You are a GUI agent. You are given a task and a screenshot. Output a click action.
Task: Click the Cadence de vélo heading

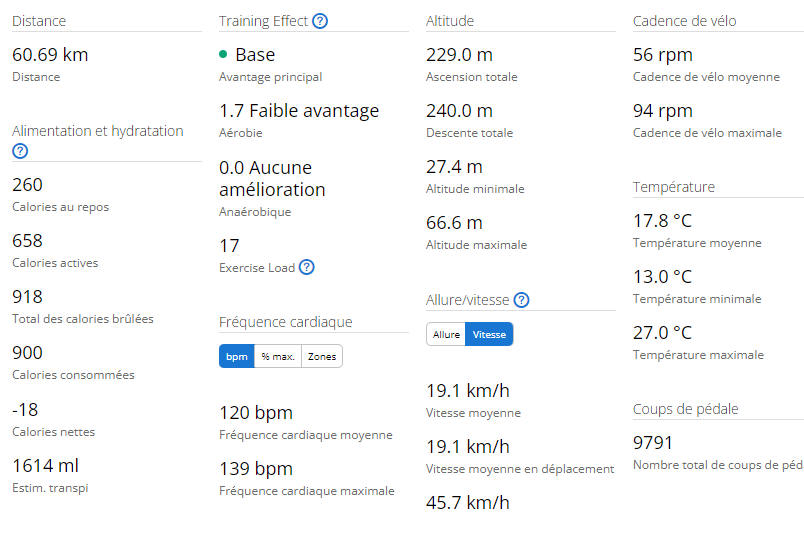pos(684,21)
